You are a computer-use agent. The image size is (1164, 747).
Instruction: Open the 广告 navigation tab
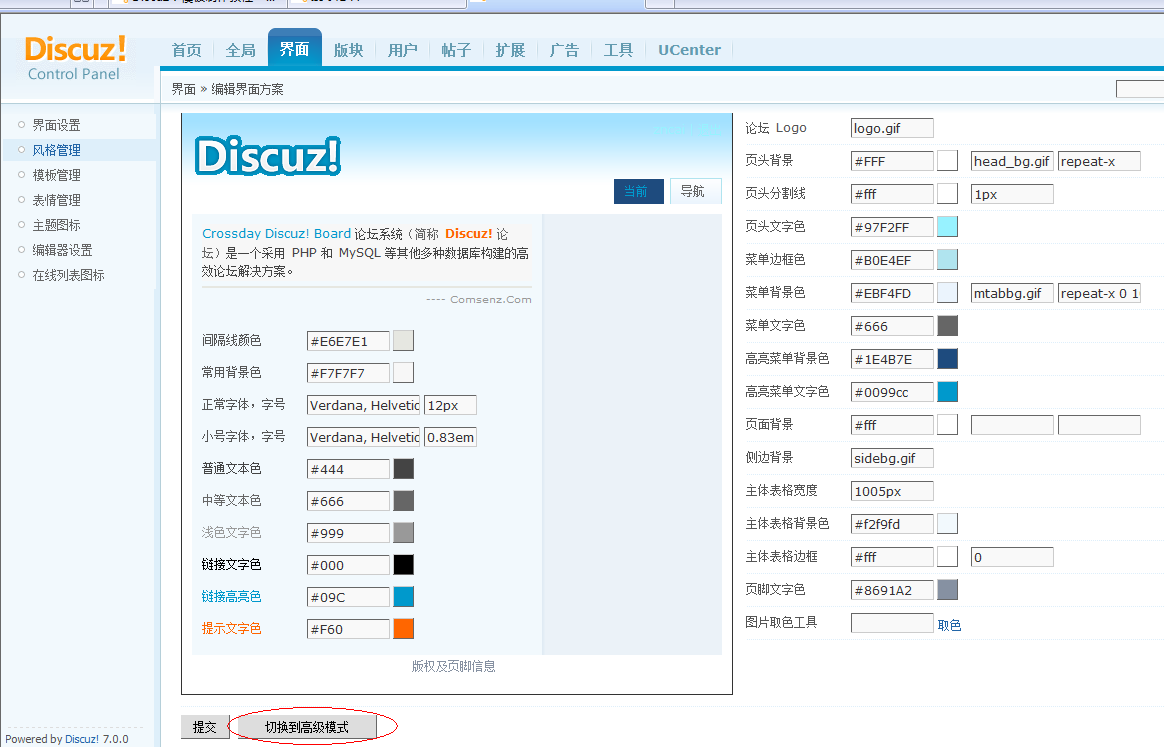pyautogui.click(x=564, y=50)
